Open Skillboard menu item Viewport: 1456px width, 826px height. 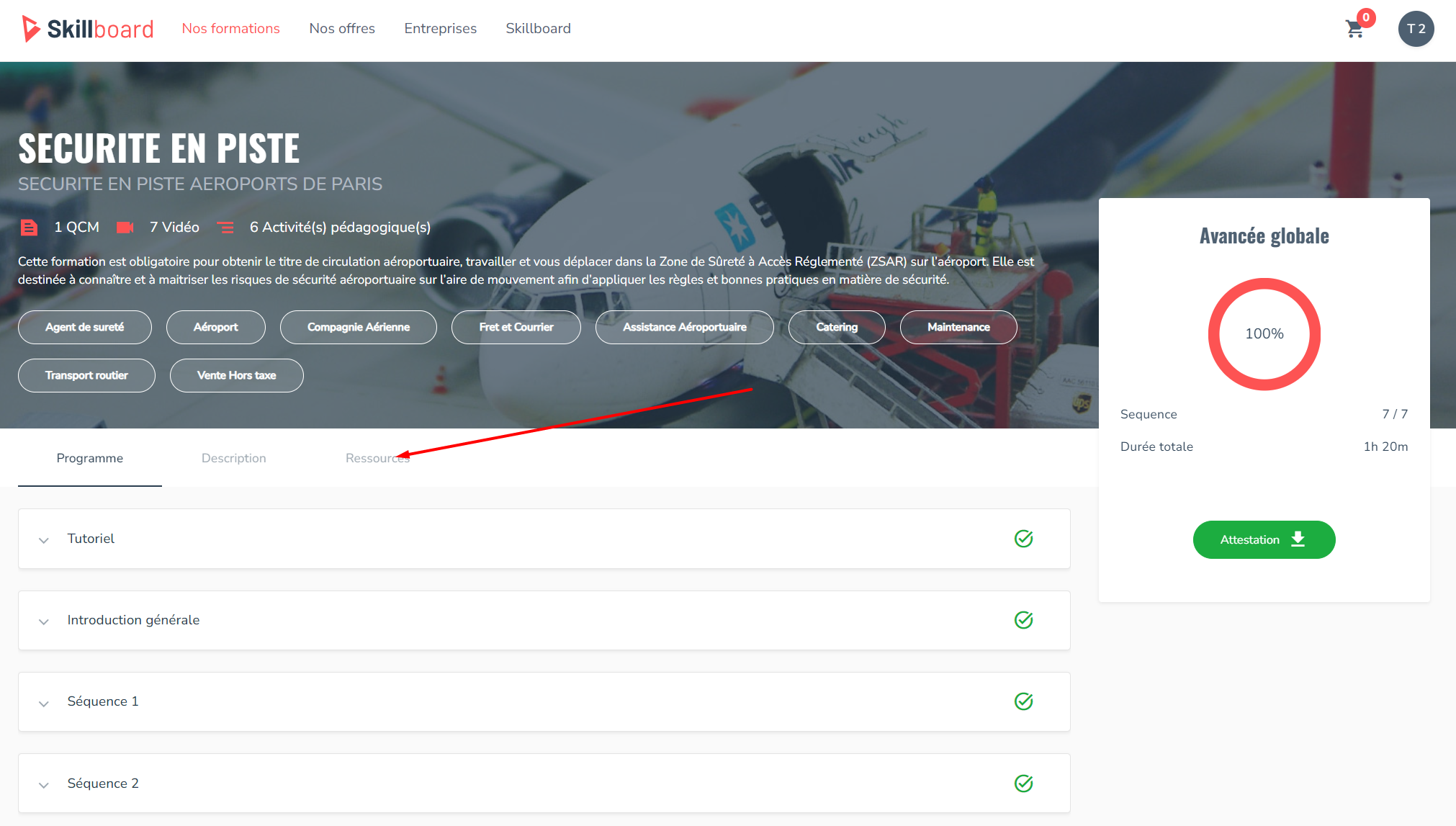click(x=538, y=29)
